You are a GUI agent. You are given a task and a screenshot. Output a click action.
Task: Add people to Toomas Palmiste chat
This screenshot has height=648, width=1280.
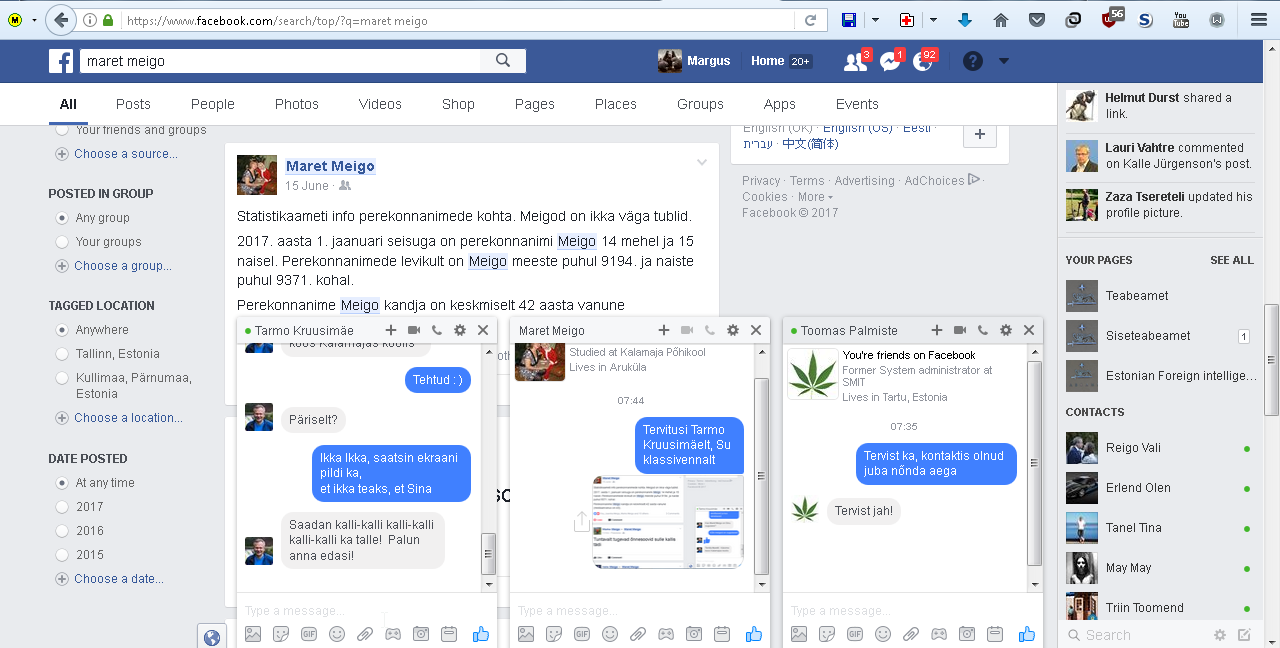pyautogui.click(x=937, y=330)
